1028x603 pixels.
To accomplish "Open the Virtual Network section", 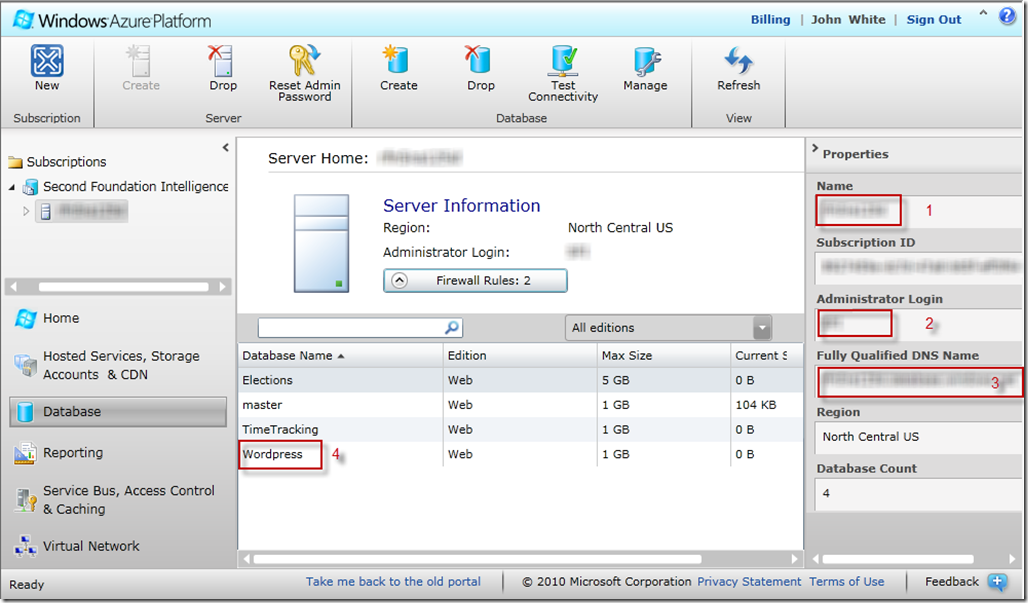I will point(77,546).
